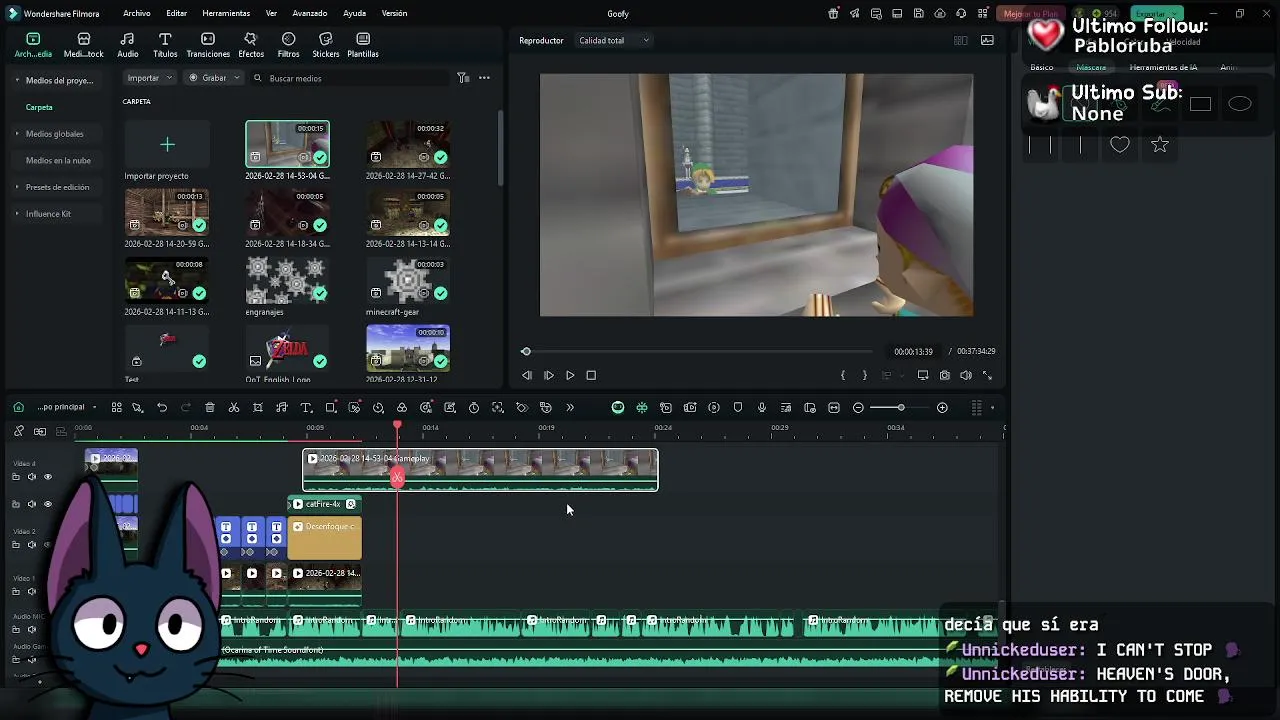Toggle visibility eye of the Video 4 track
The height and width of the screenshot is (720, 1280).
tap(47, 477)
